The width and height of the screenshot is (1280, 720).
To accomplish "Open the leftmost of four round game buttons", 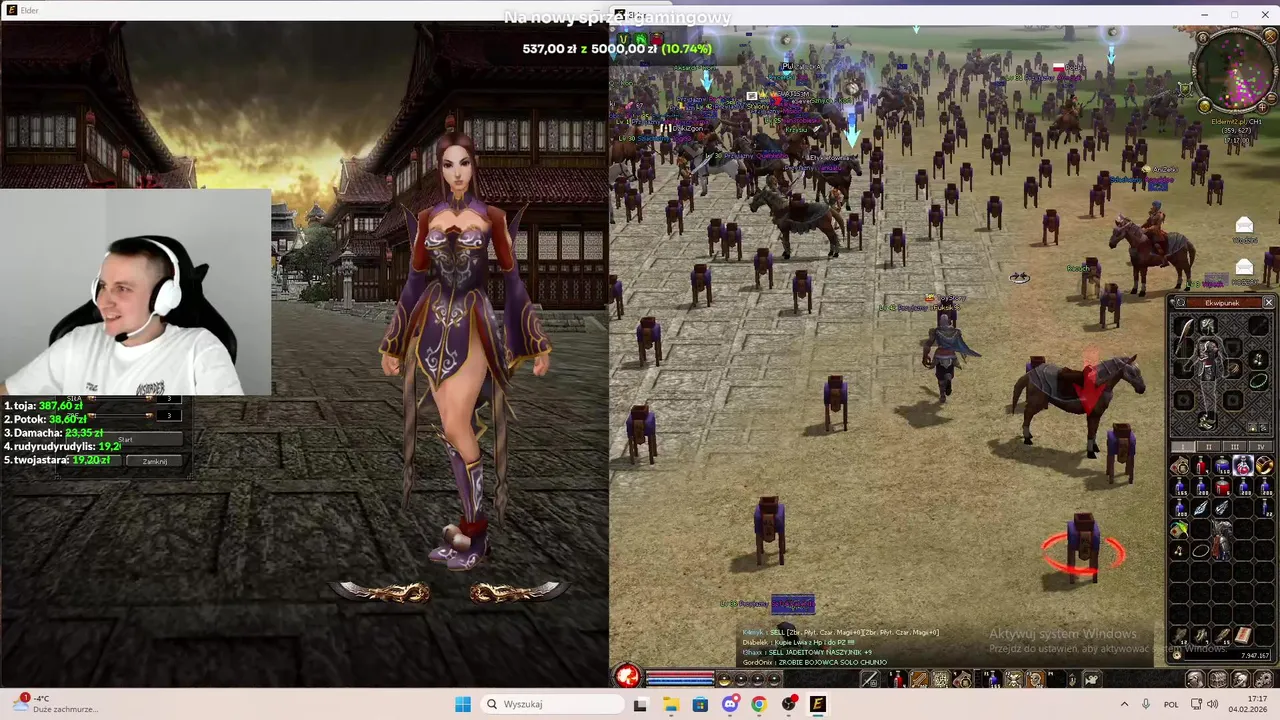I will (1194, 679).
